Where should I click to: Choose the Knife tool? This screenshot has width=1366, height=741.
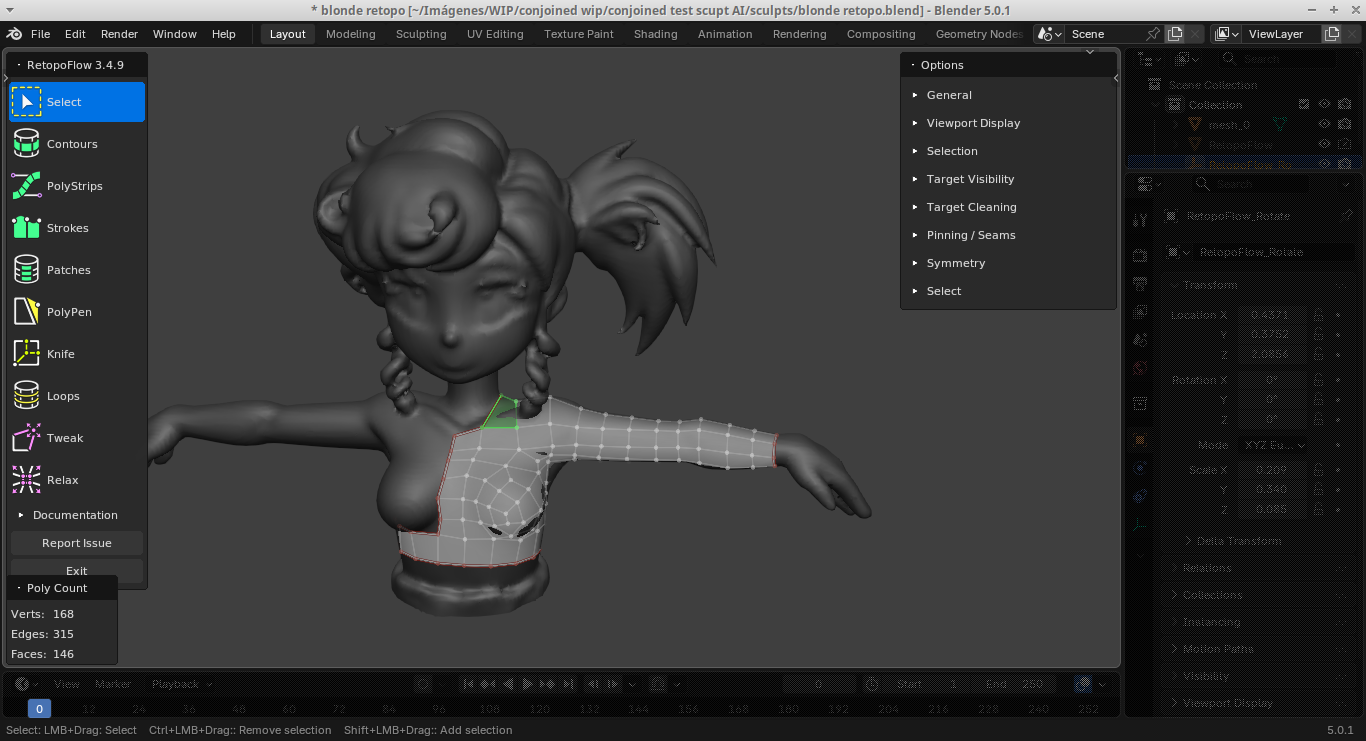pos(77,354)
